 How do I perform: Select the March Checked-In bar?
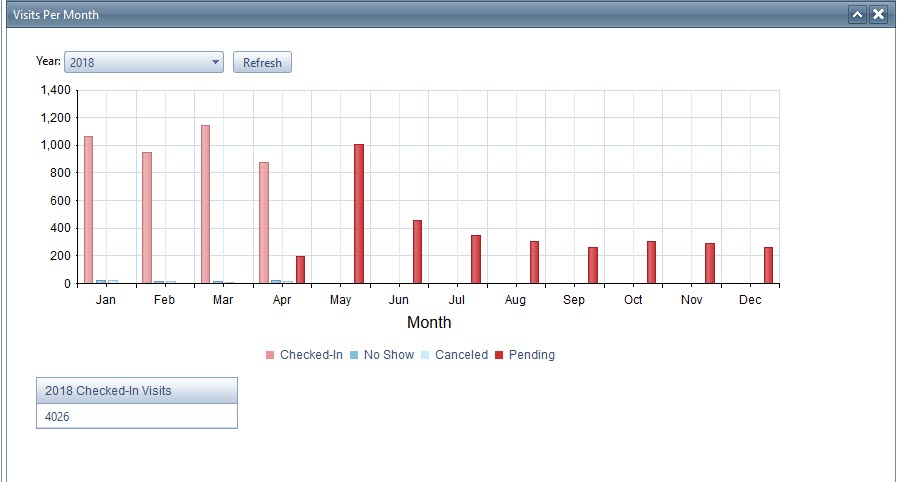205,205
